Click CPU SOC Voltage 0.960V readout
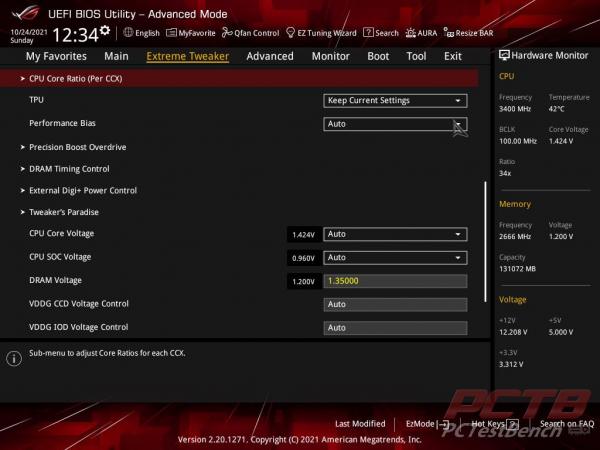This screenshot has width=600, height=450. click(x=303, y=258)
